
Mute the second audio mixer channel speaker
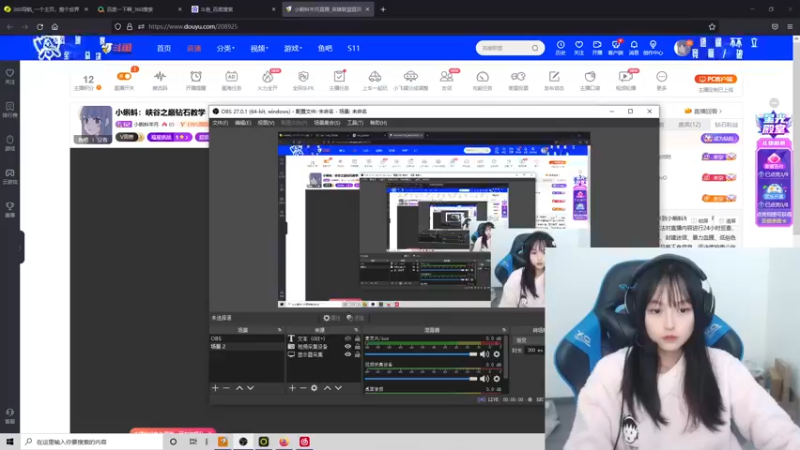pyautogui.click(x=484, y=379)
